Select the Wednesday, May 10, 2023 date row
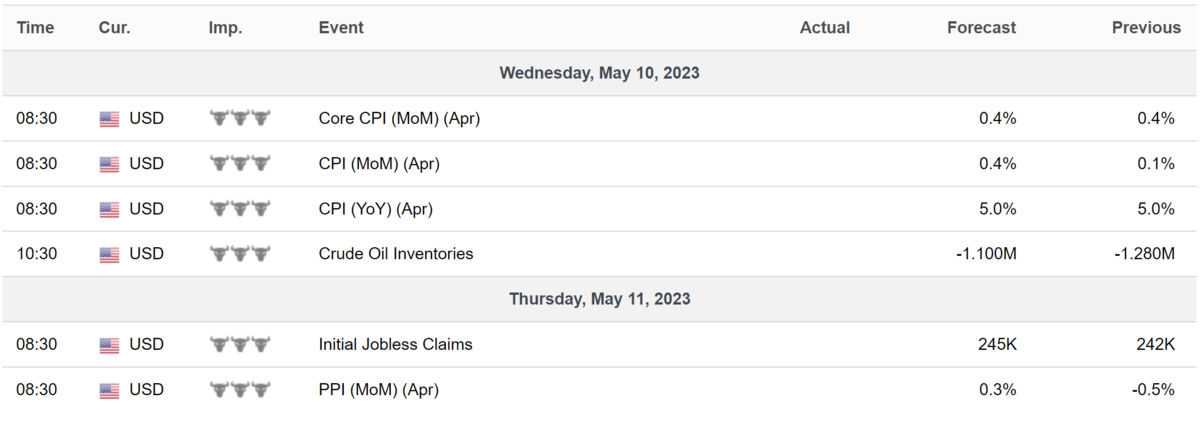Viewport: 1200px width, 425px height. tap(600, 73)
